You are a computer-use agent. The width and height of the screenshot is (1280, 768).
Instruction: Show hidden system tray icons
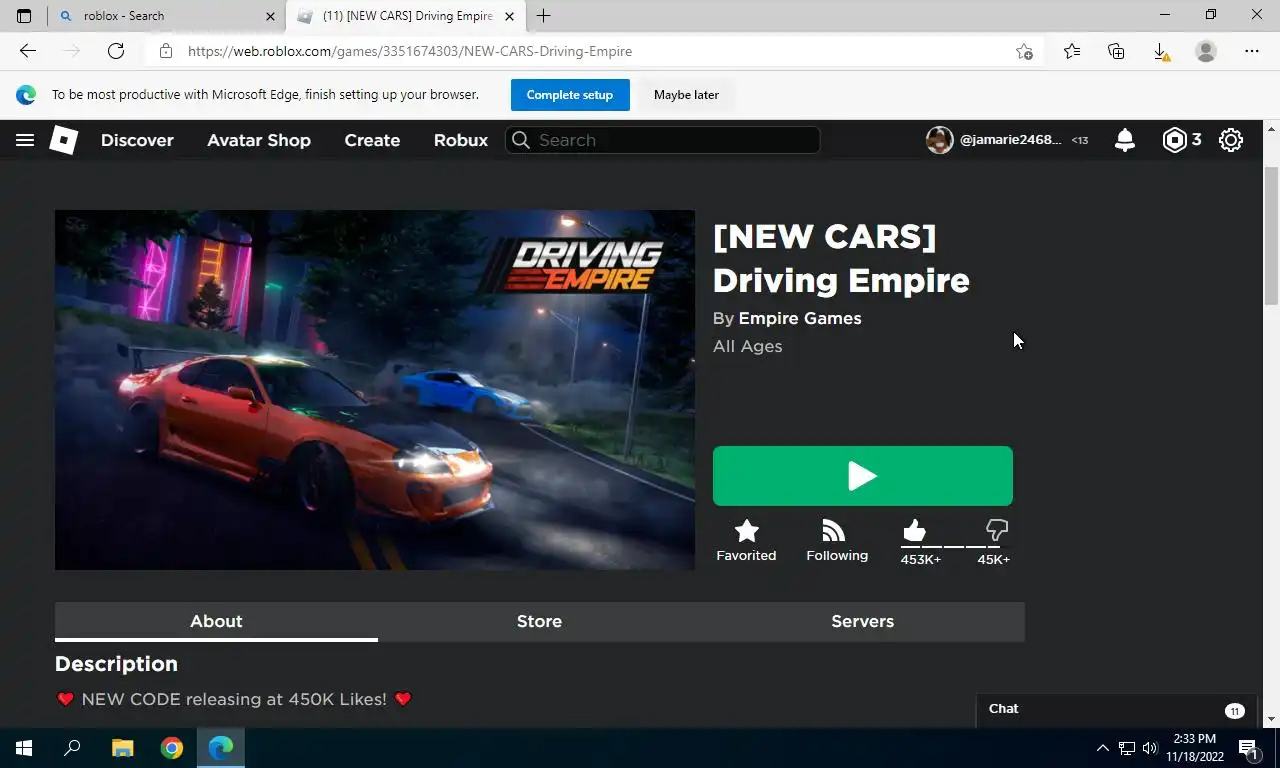tap(1103, 748)
